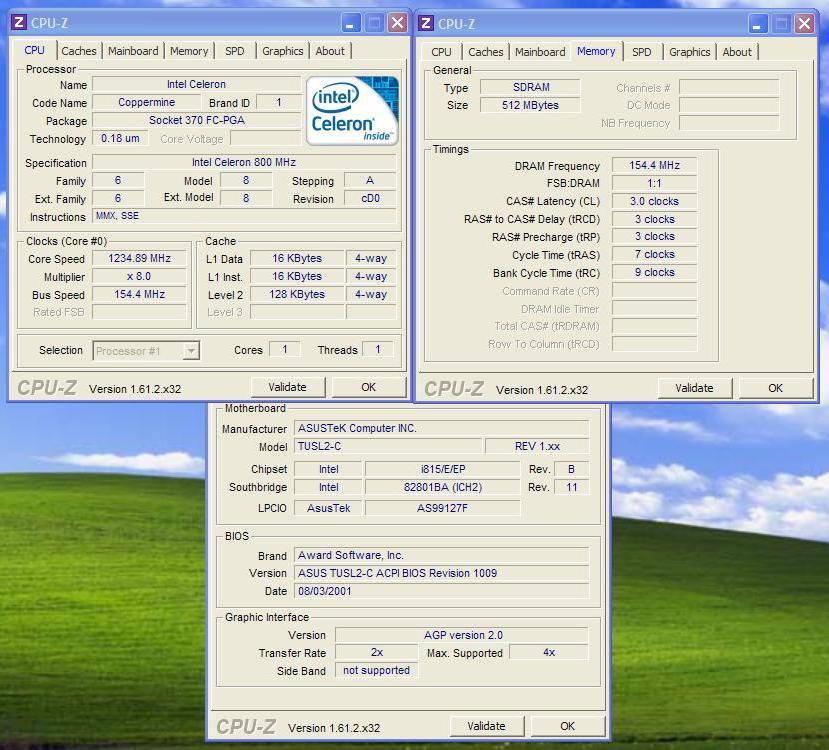Click the Multiplier value x 8.0
The height and width of the screenshot is (750, 829).
pos(140,276)
